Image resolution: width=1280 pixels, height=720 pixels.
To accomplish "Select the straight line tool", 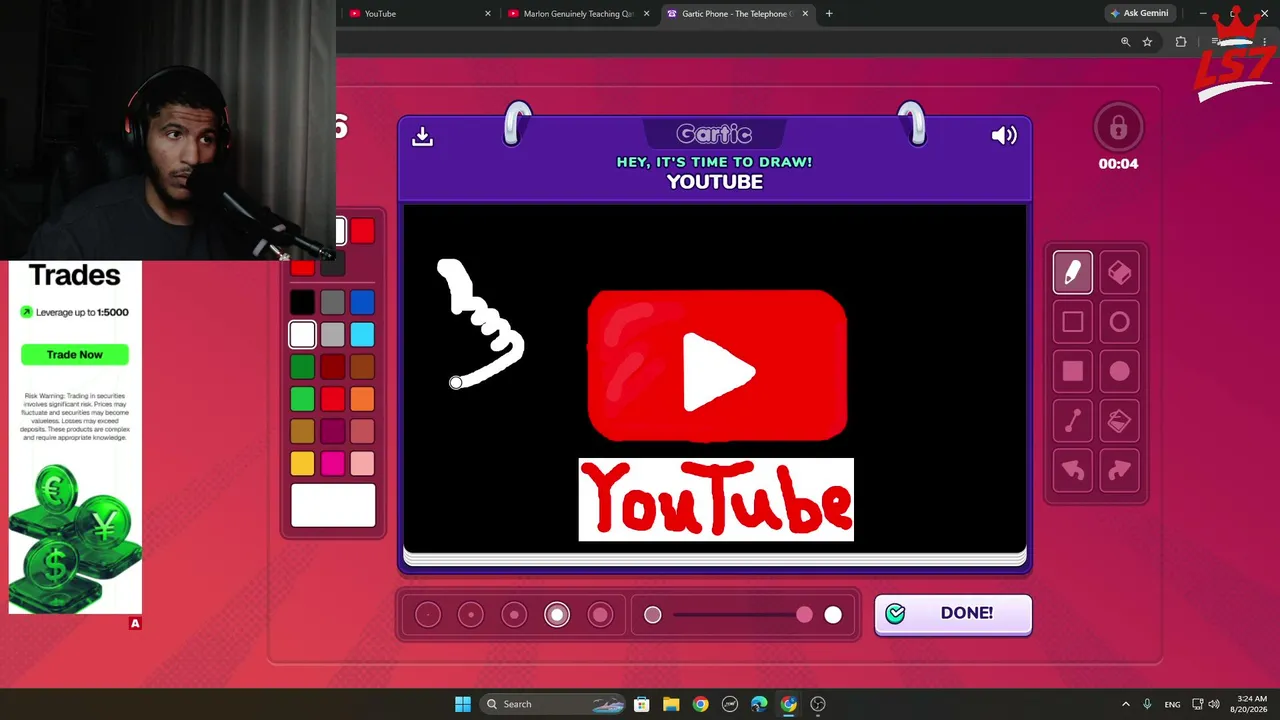I will coord(1072,421).
